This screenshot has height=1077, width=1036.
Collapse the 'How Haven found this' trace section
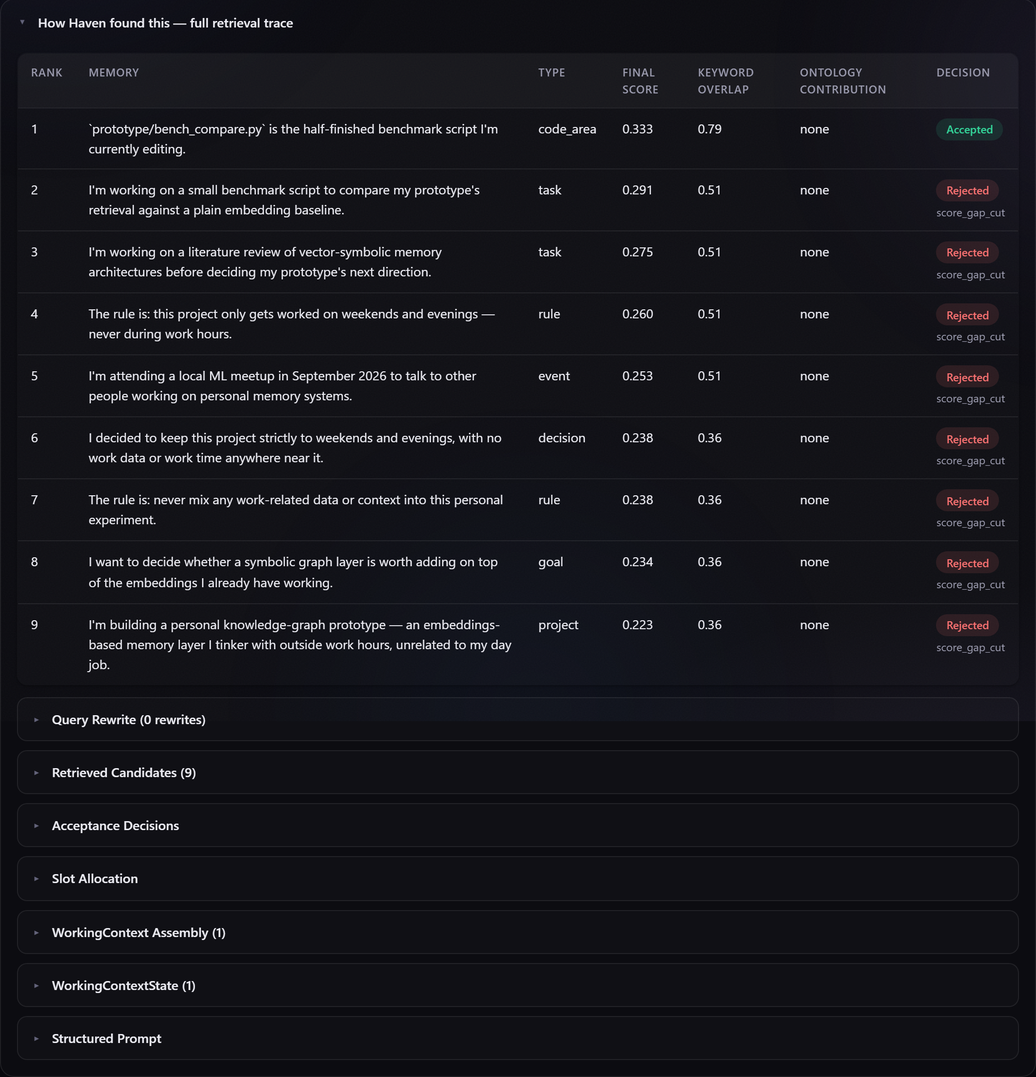point(165,23)
